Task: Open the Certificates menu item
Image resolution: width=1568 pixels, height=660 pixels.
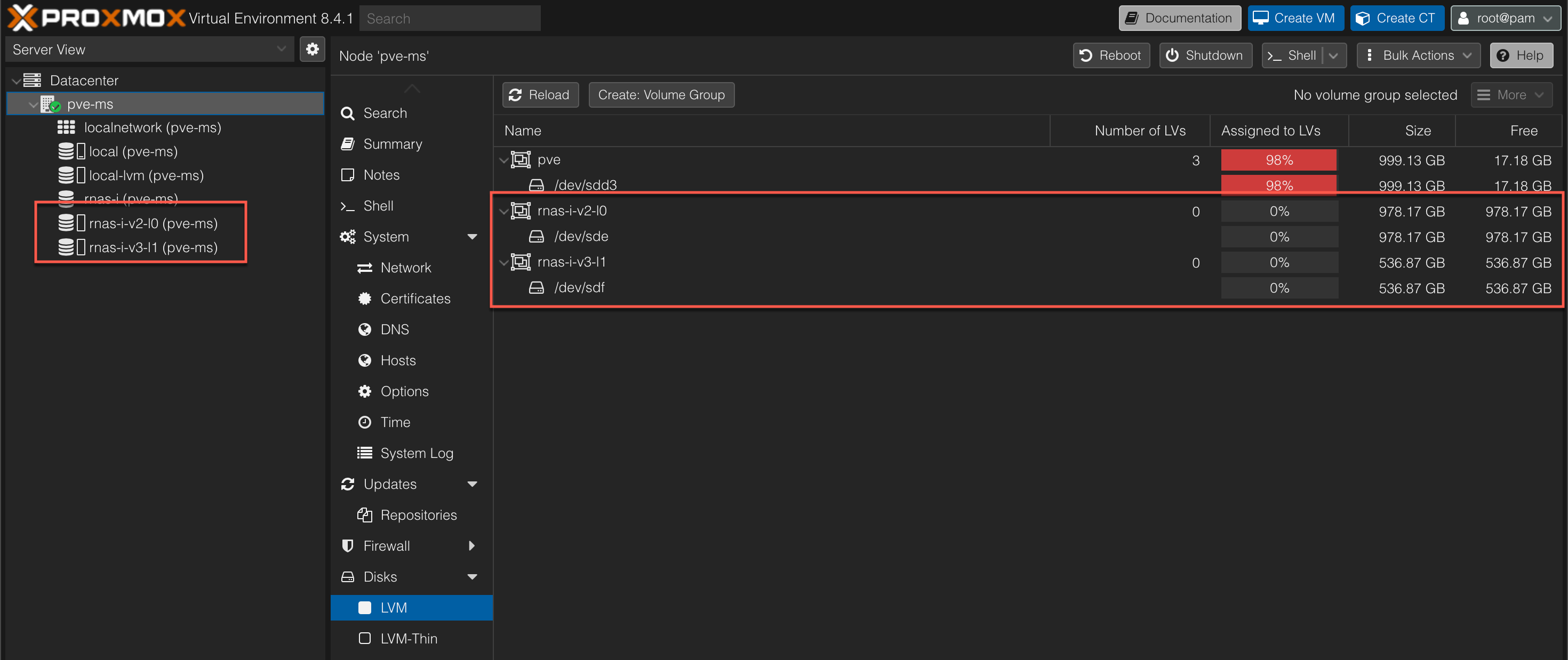Action: coord(412,299)
